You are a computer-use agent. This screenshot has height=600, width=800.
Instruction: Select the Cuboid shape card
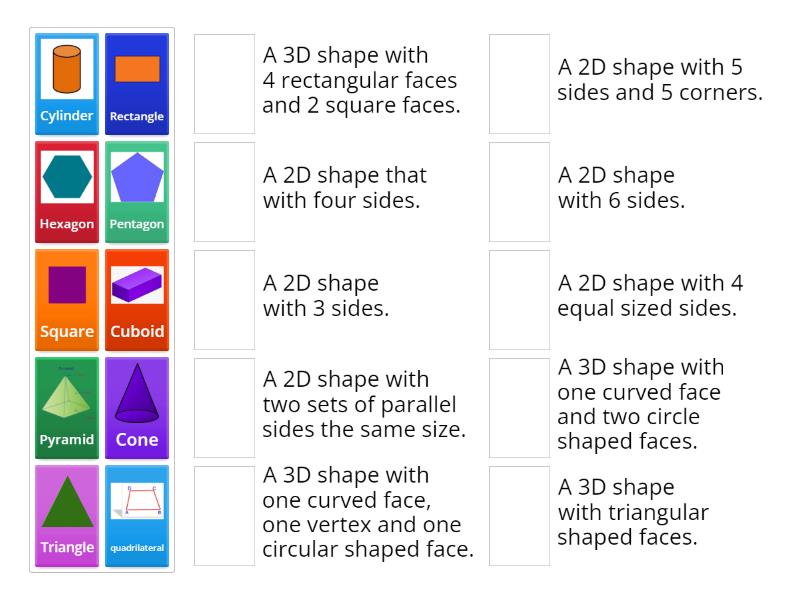(137, 300)
